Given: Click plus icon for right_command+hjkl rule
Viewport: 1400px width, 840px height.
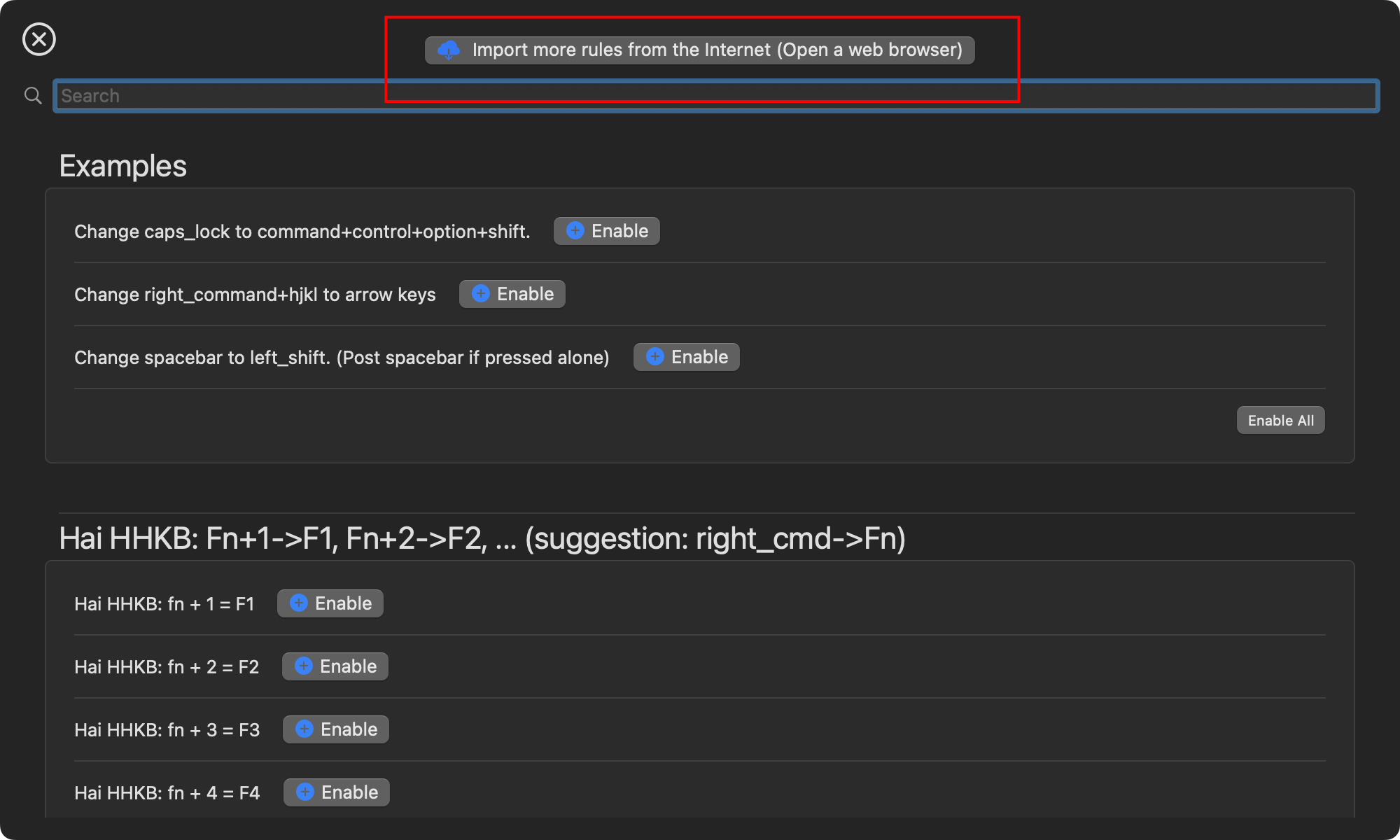Looking at the screenshot, I should click(481, 294).
